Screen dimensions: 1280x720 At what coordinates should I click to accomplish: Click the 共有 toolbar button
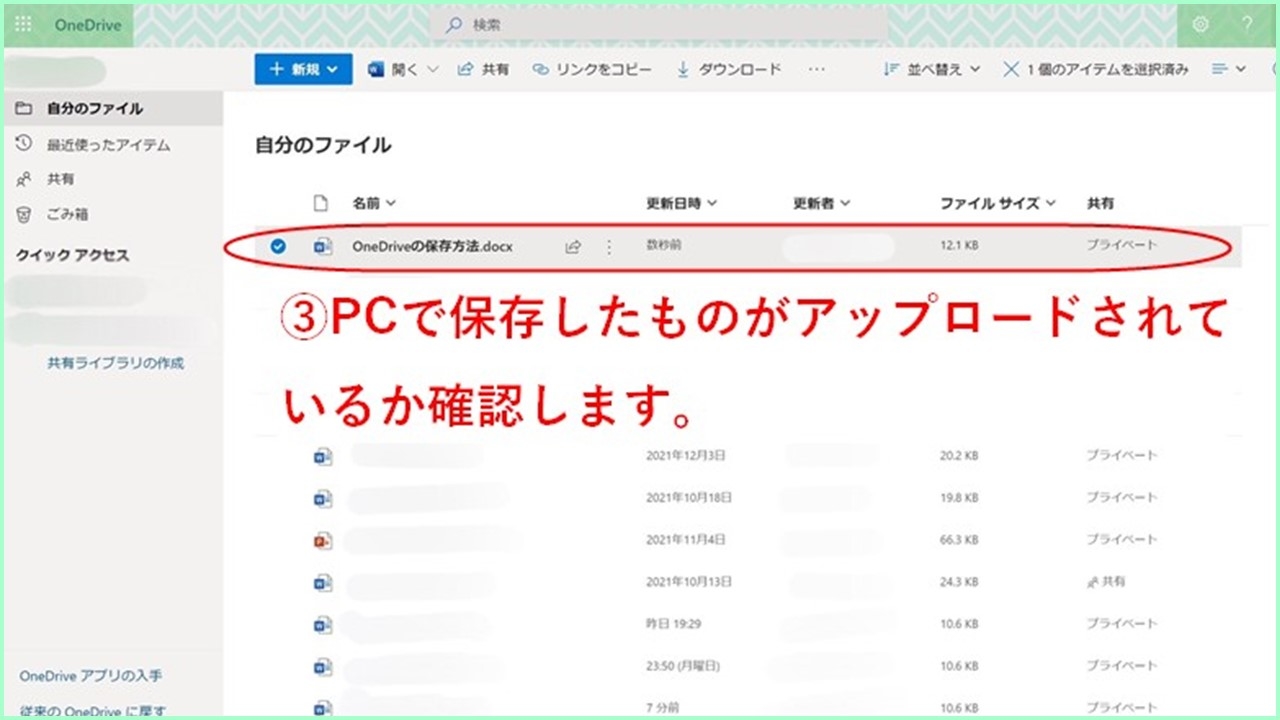483,69
